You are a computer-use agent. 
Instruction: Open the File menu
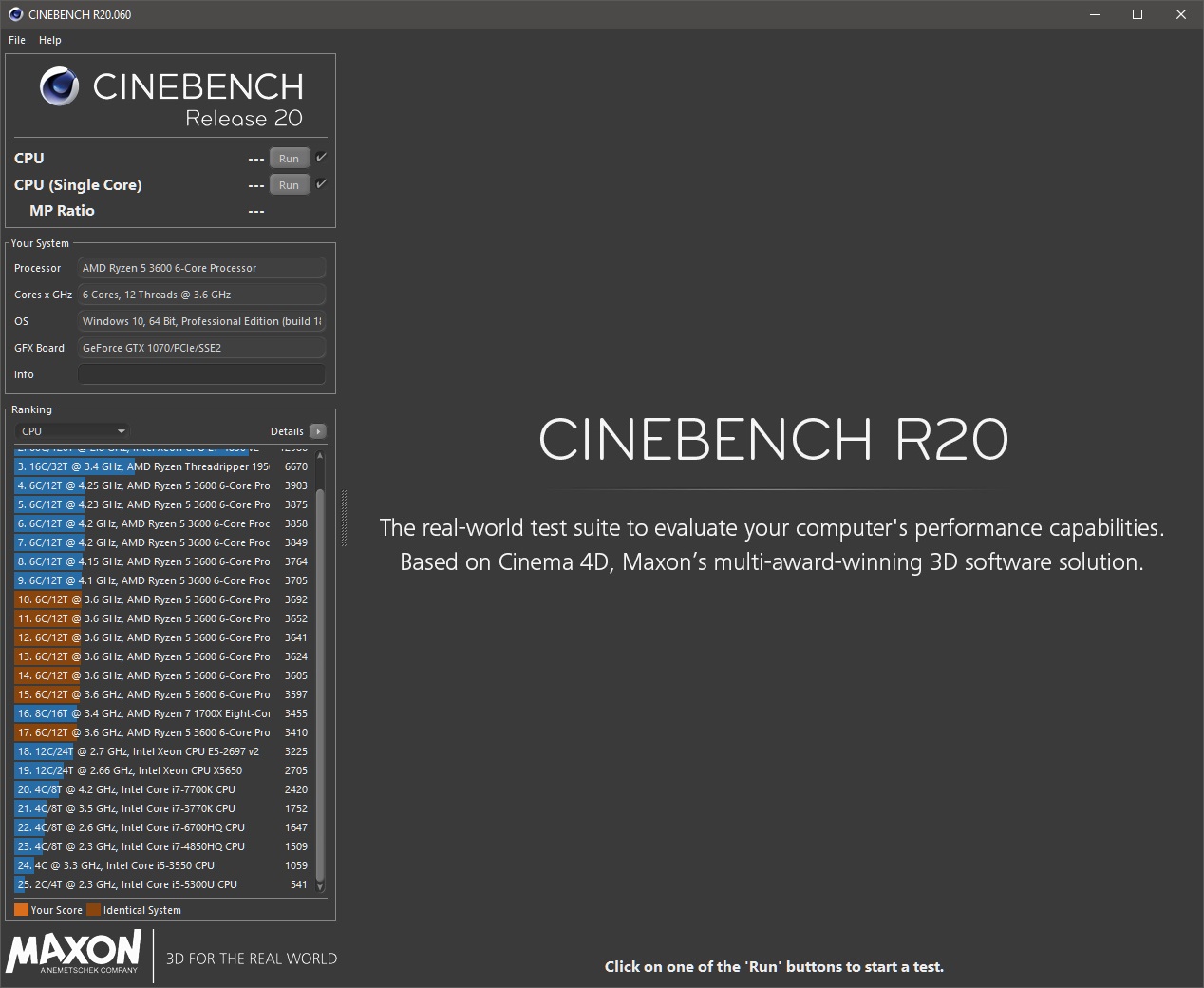coord(17,40)
